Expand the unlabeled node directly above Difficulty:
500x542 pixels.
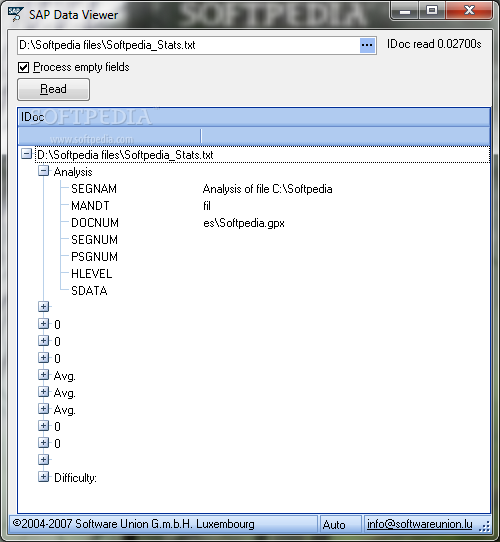(44, 460)
